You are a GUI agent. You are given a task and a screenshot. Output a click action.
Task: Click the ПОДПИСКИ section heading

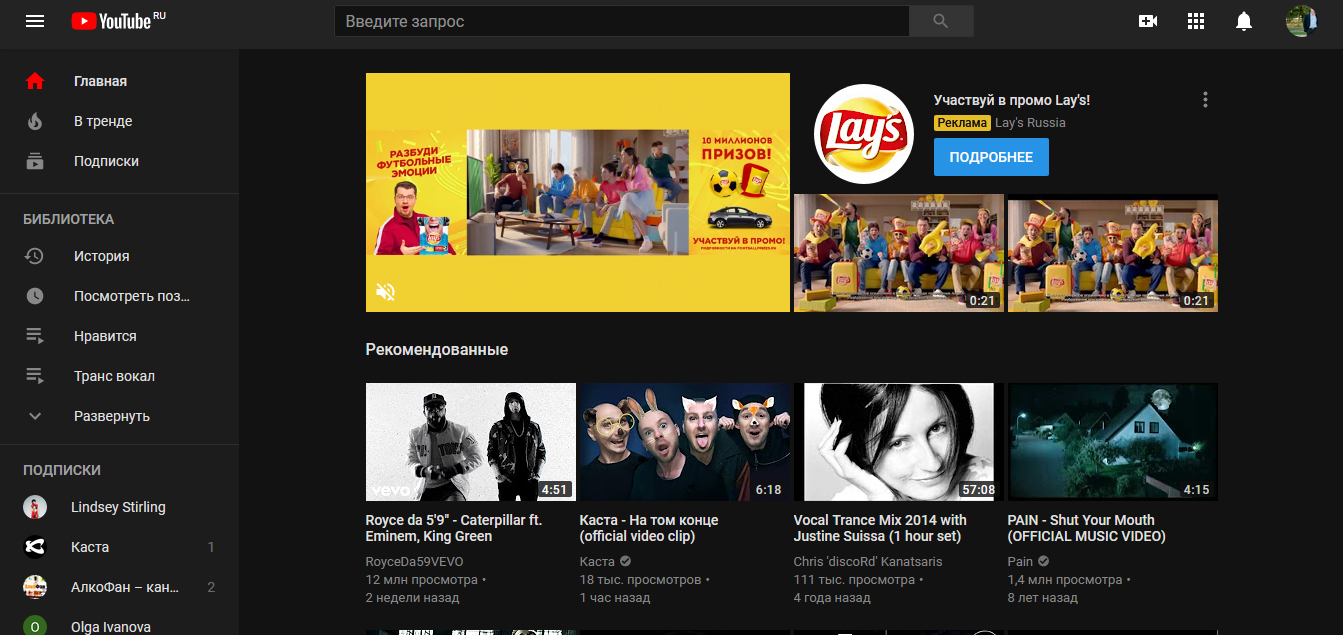click(x=62, y=470)
